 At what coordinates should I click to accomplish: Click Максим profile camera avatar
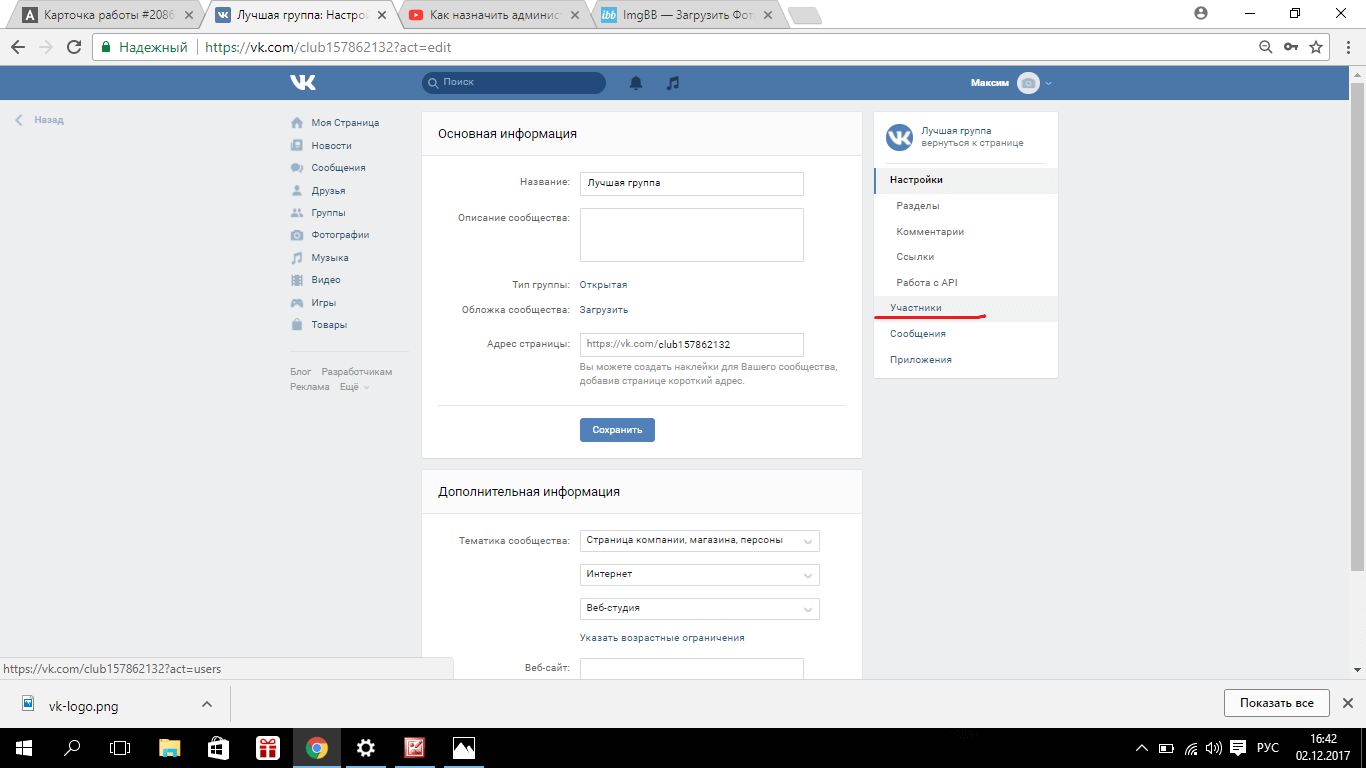tap(1028, 83)
